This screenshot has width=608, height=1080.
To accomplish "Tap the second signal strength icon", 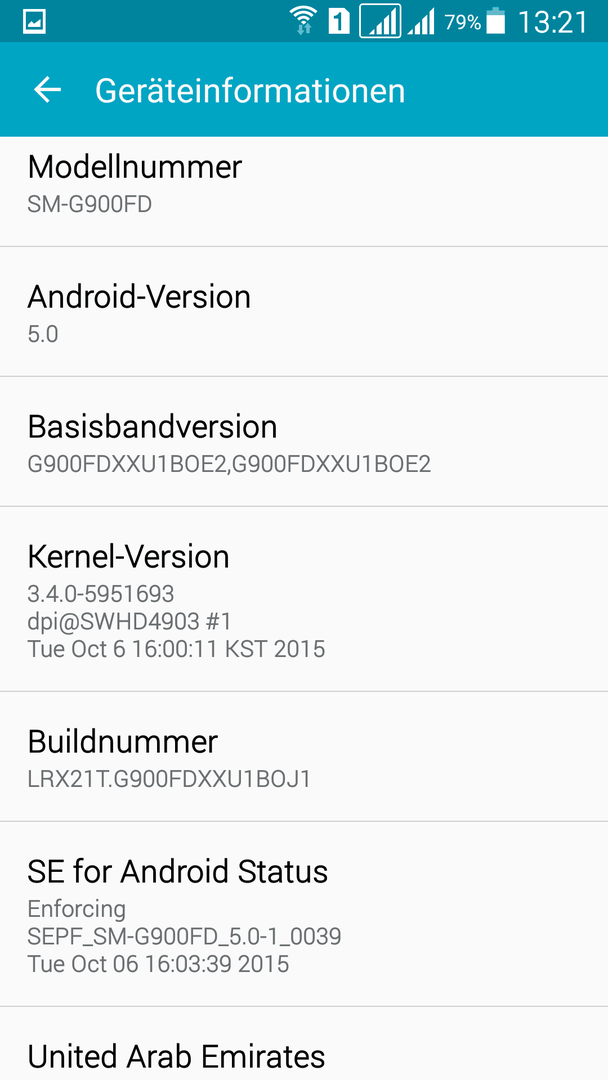I will (x=421, y=22).
